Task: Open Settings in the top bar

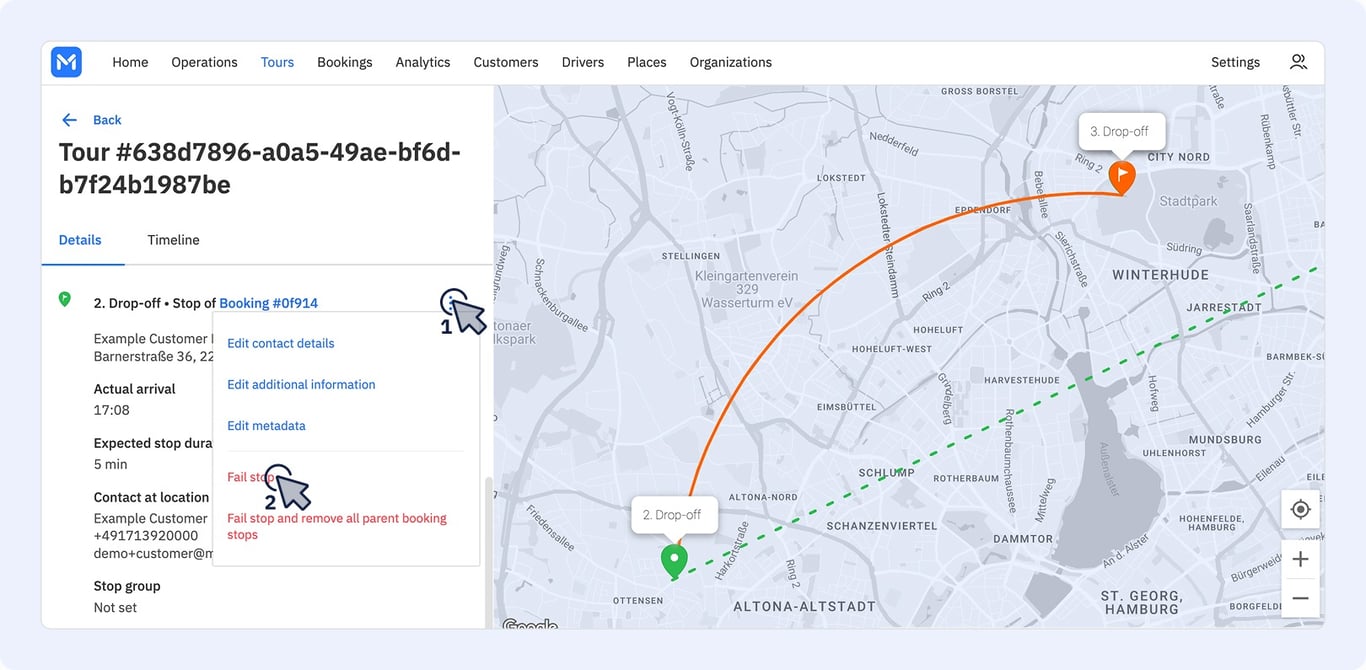Action: pyautogui.click(x=1236, y=62)
